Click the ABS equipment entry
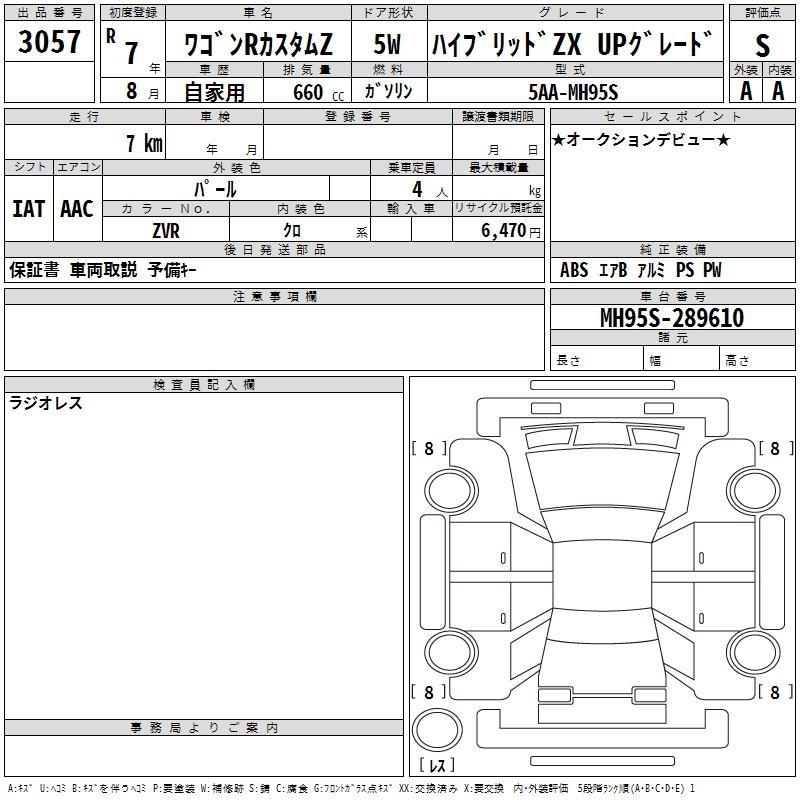The image size is (800, 800). coord(574,270)
